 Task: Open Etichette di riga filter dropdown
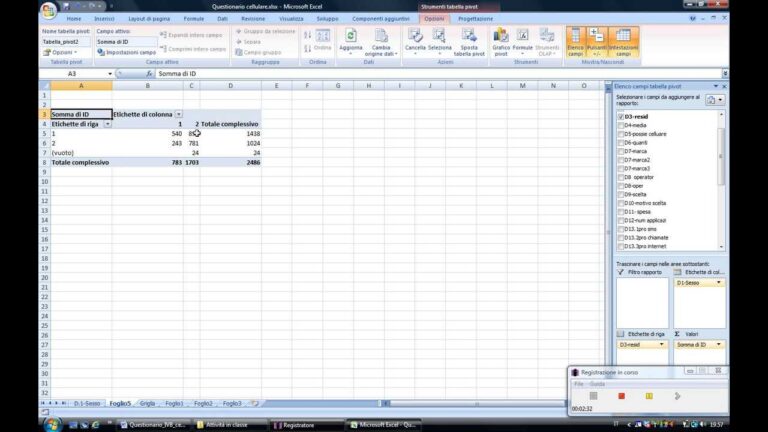107,124
